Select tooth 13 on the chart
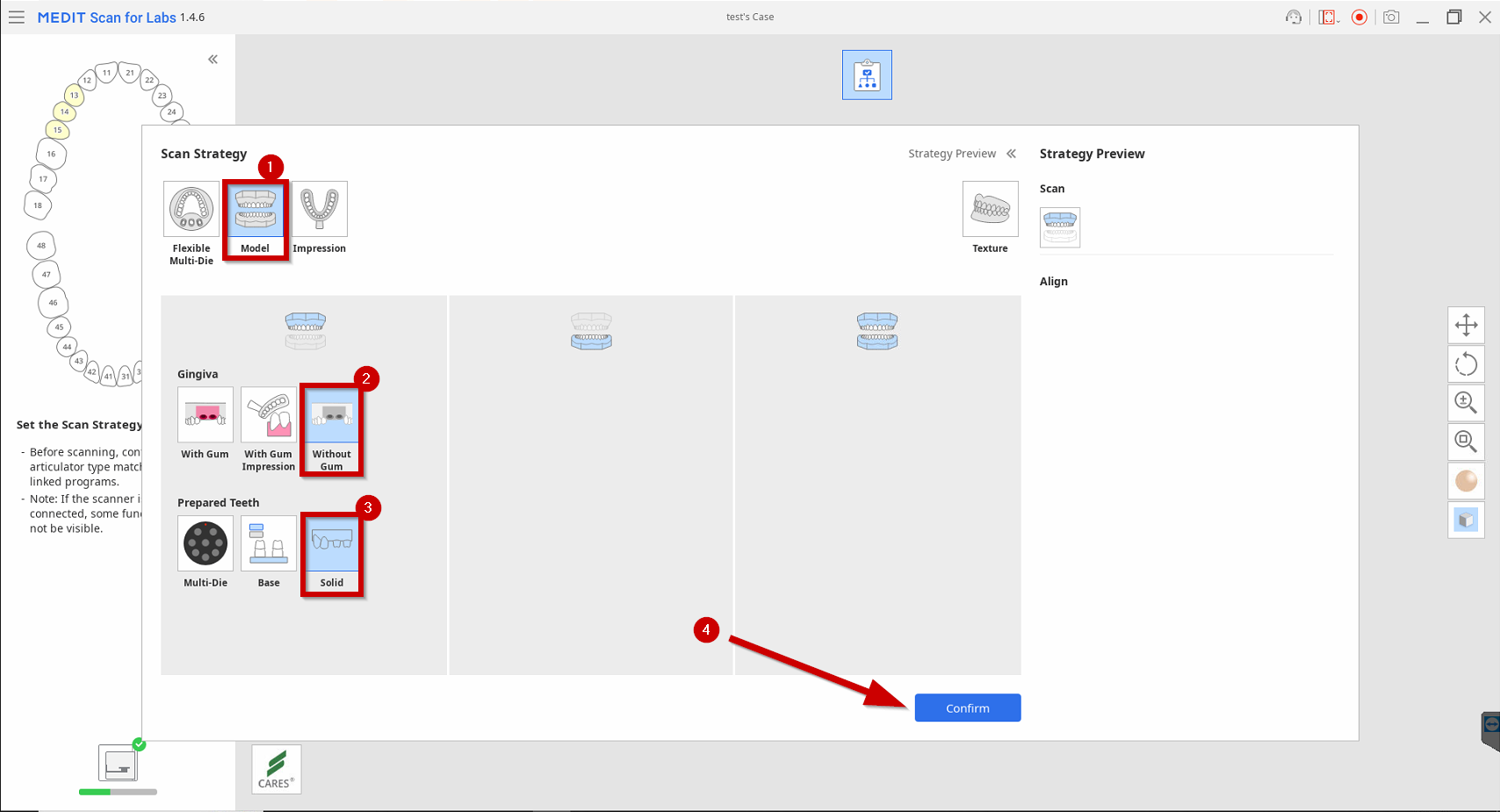This screenshot has width=1500, height=812. 75,95
